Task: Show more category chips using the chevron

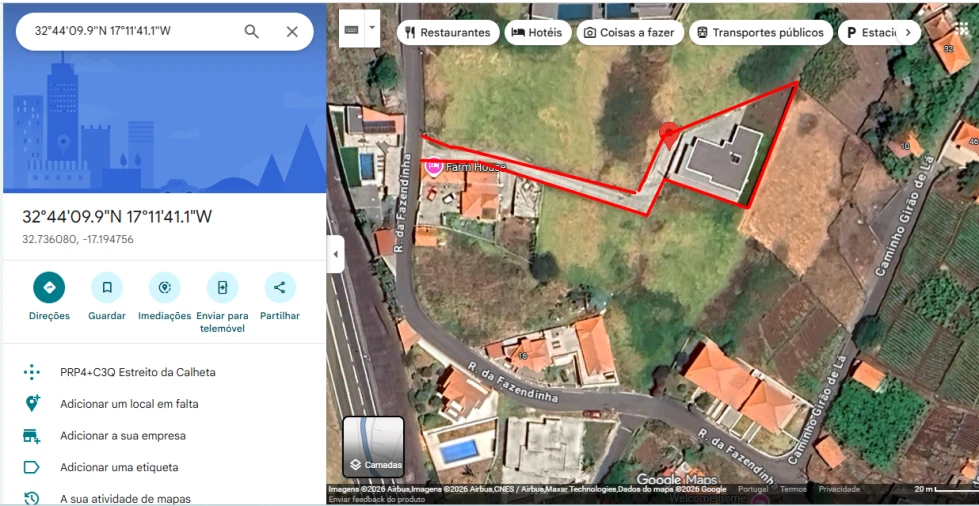Action: tap(908, 32)
